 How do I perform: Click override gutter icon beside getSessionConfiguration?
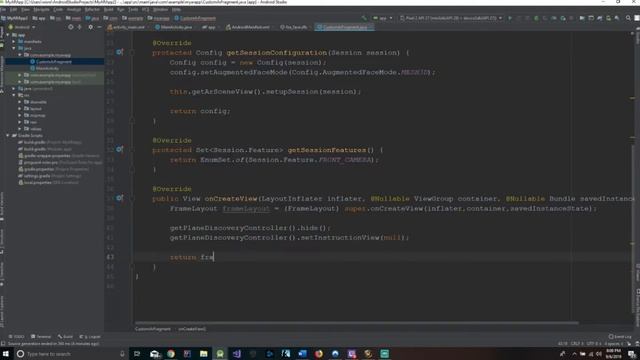pos(119,52)
